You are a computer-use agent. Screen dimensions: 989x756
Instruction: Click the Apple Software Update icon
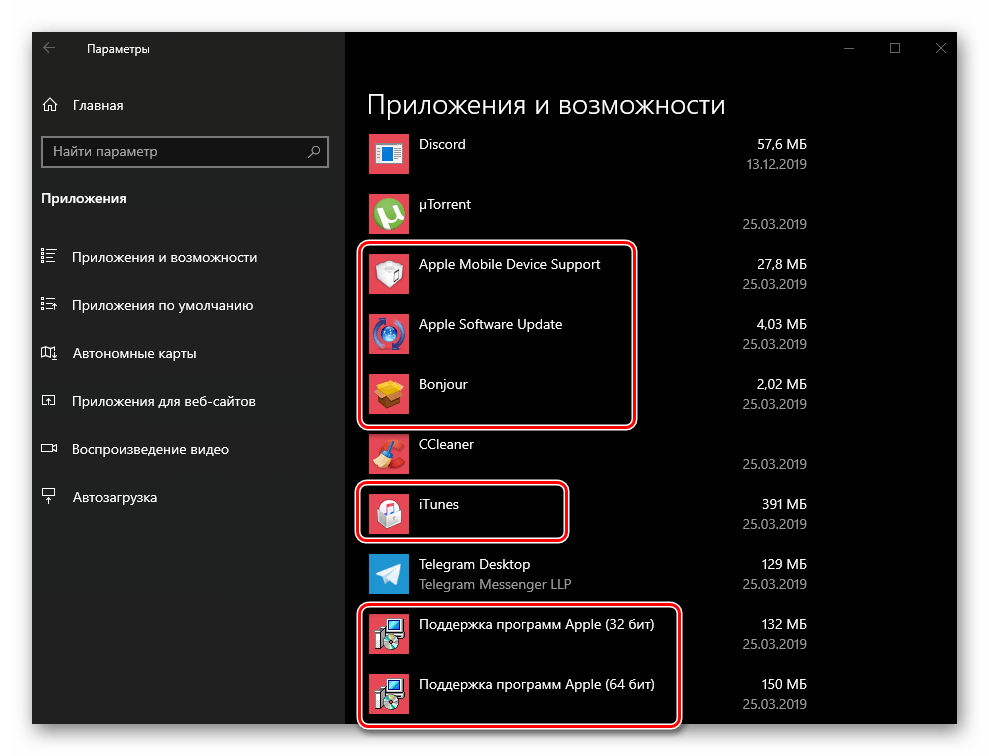pos(389,334)
